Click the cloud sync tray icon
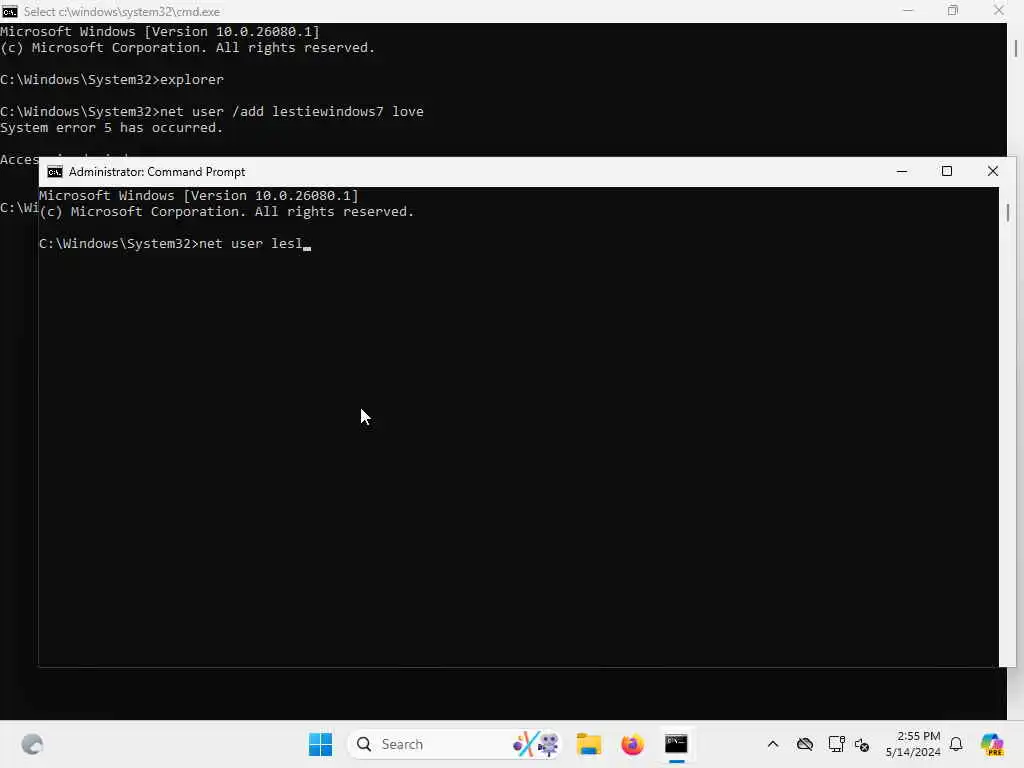The height and width of the screenshot is (768, 1024). point(805,744)
